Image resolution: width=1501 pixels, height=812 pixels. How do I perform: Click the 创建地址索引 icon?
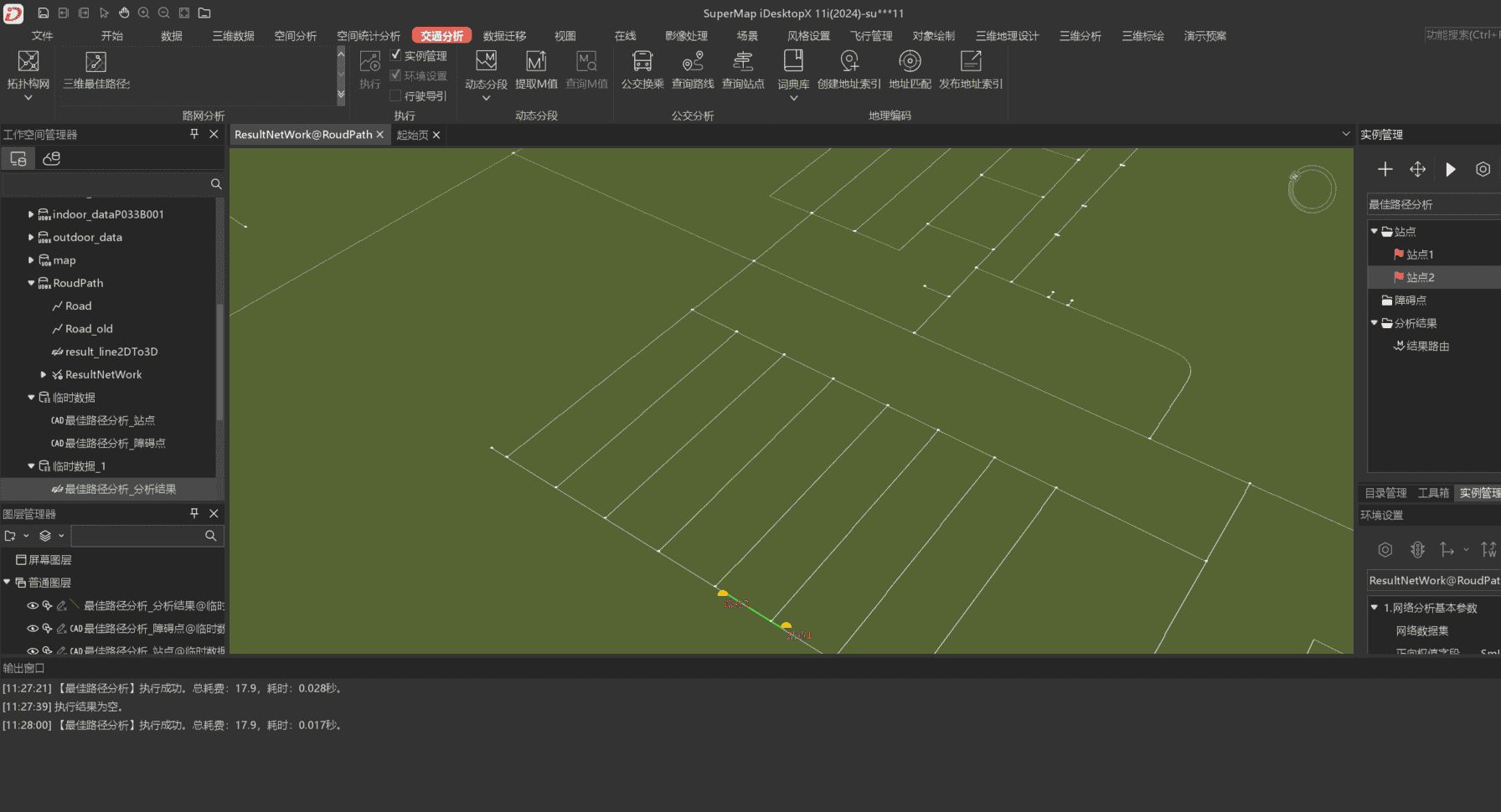(x=849, y=62)
